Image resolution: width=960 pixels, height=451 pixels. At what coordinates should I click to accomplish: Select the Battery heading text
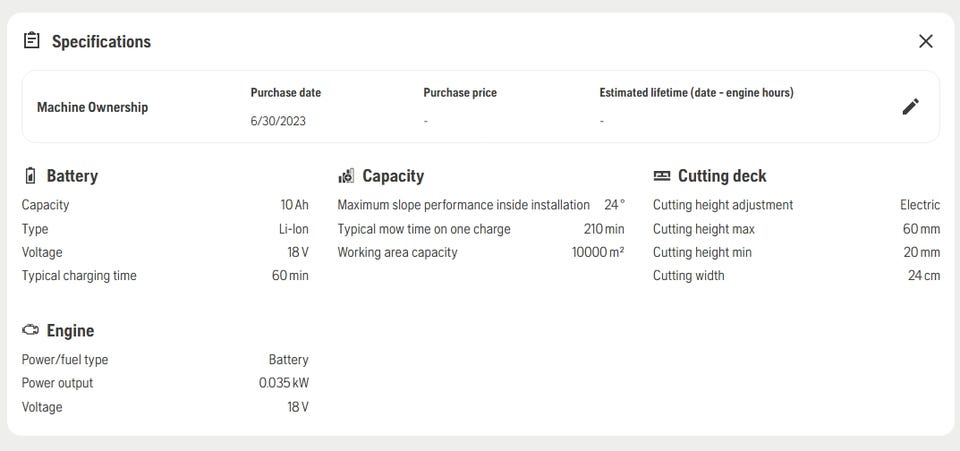tap(72, 176)
